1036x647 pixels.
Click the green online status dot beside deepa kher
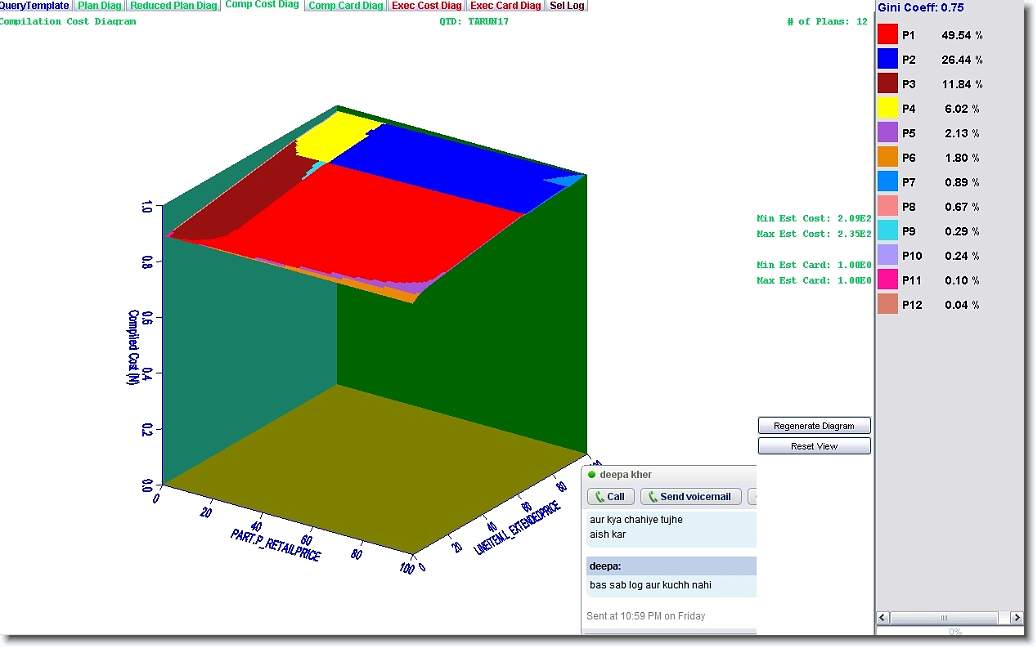[x=592, y=474]
